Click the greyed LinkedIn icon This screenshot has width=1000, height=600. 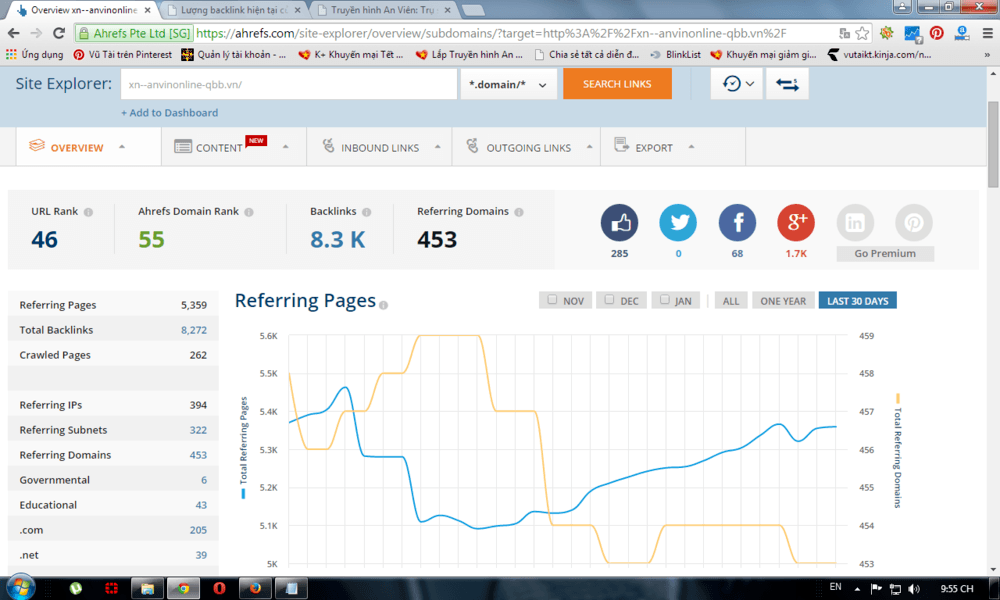coord(855,223)
